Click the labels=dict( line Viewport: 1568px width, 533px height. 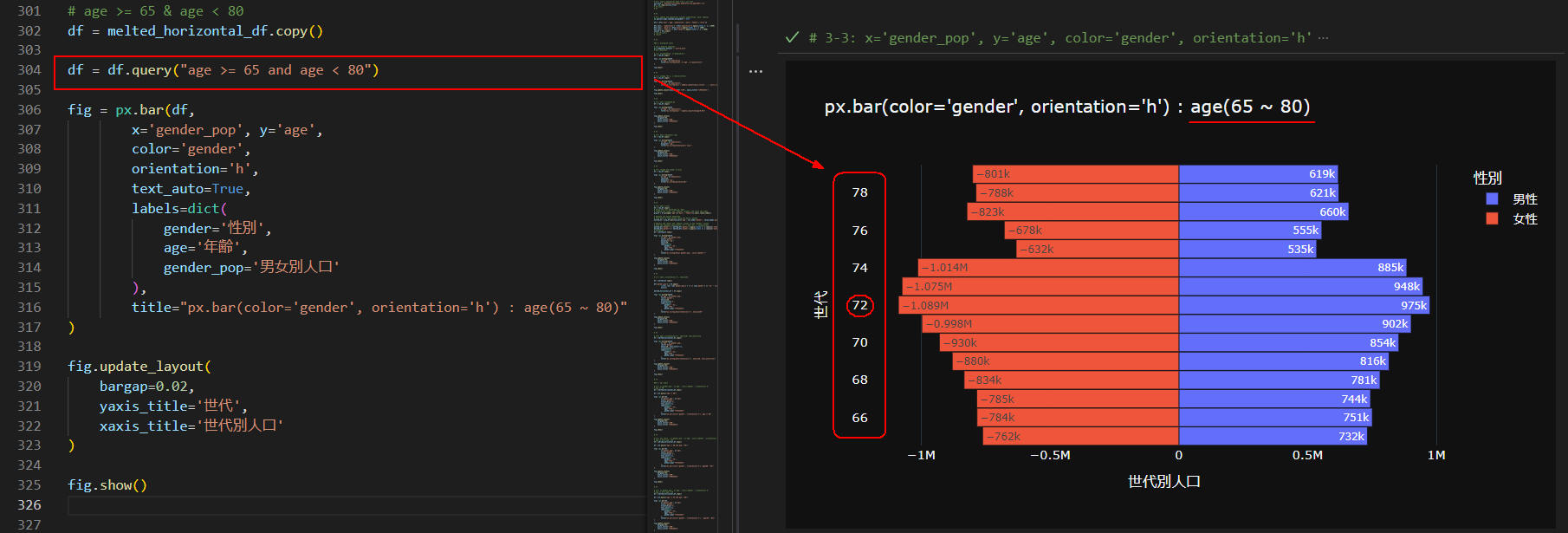179,209
